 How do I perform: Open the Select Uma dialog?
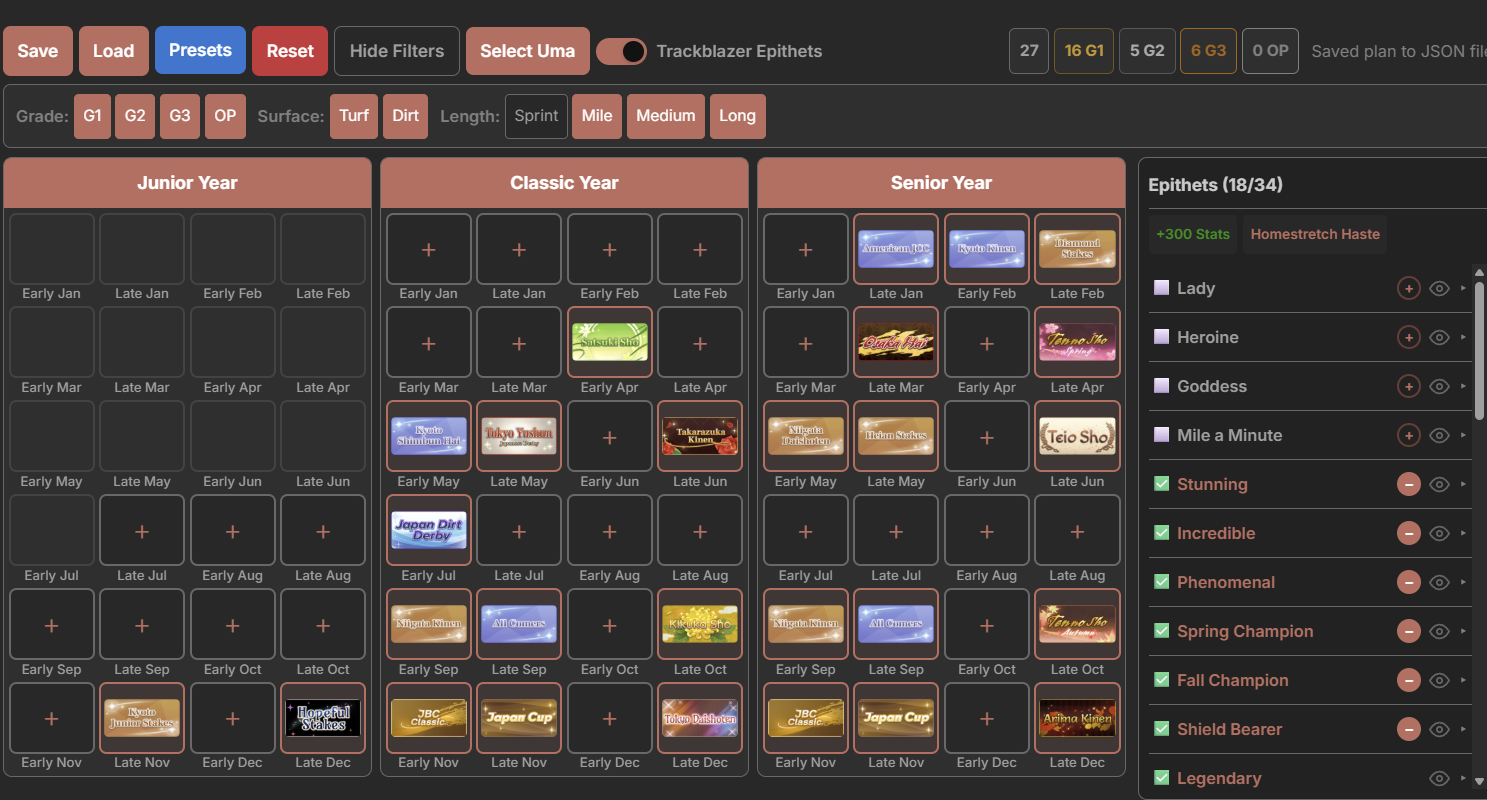point(528,51)
